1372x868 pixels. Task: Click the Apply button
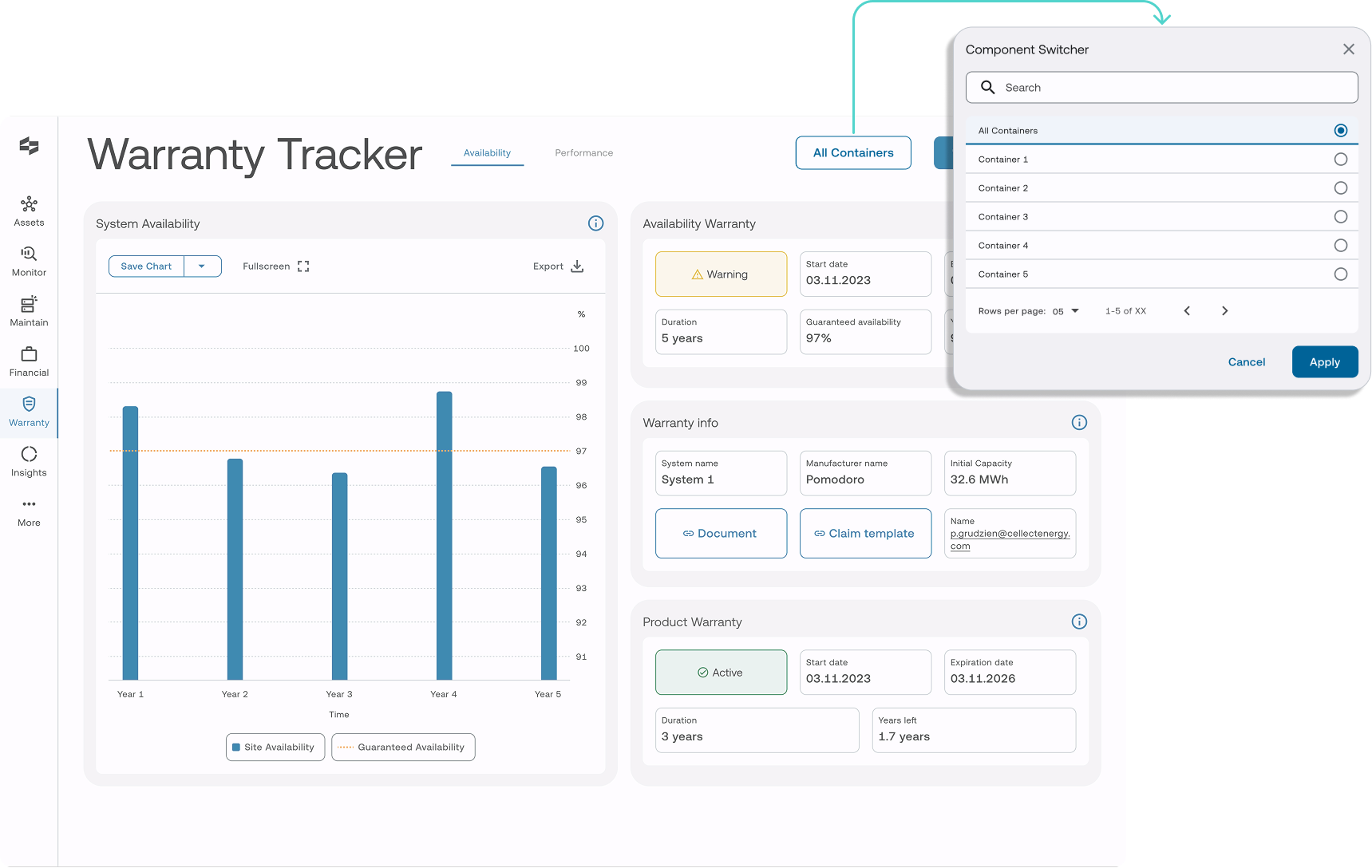[1325, 362]
